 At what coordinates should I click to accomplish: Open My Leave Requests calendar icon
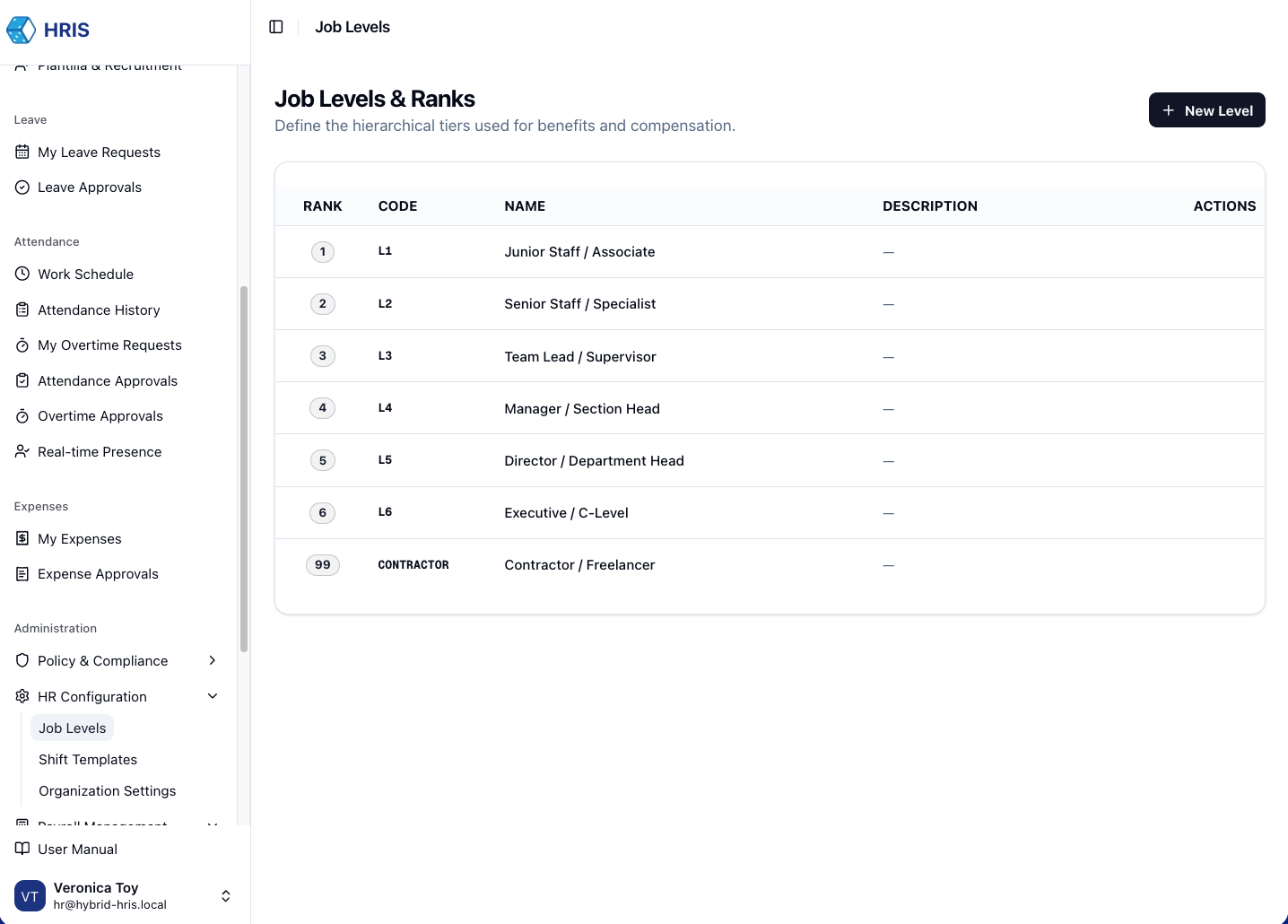point(22,153)
